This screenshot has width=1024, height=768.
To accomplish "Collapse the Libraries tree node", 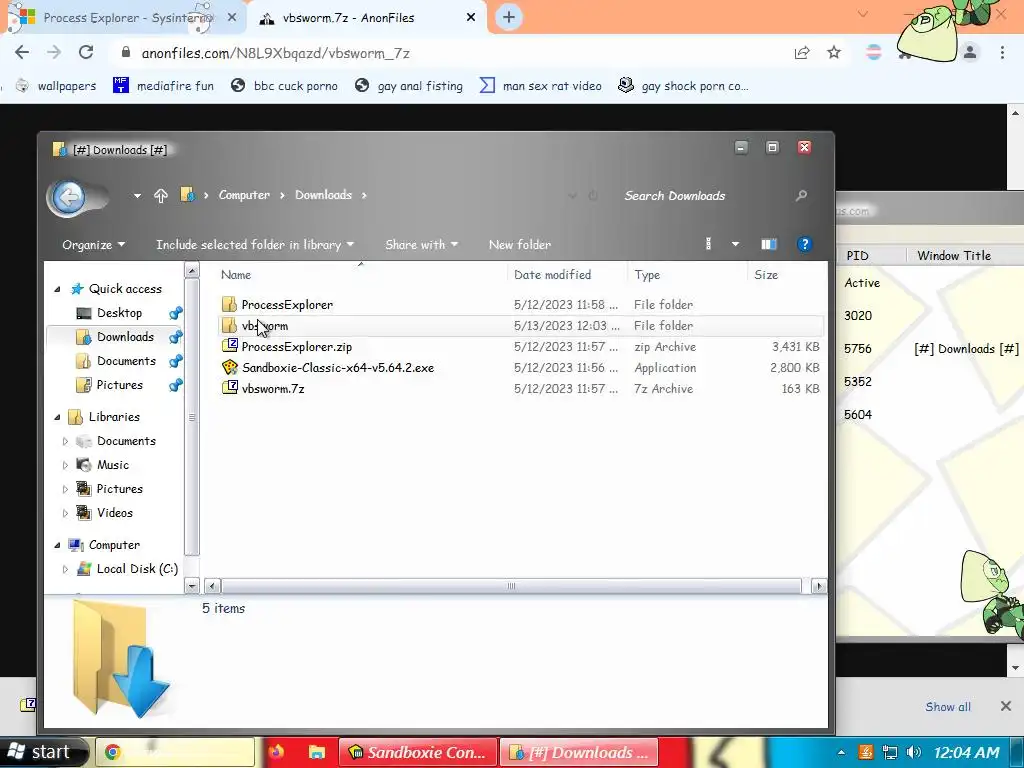I will pyautogui.click(x=57, y=417).
